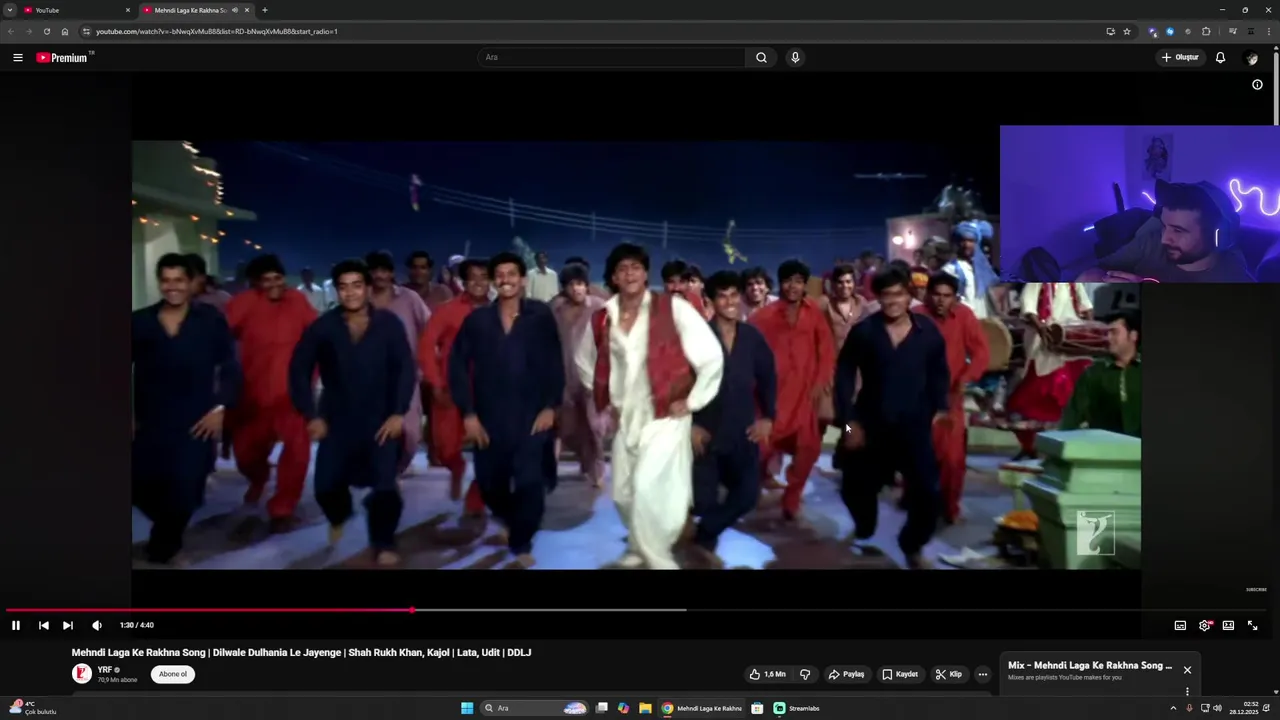
Task: Bookmark this page with star
Action: coord(1127,31)
